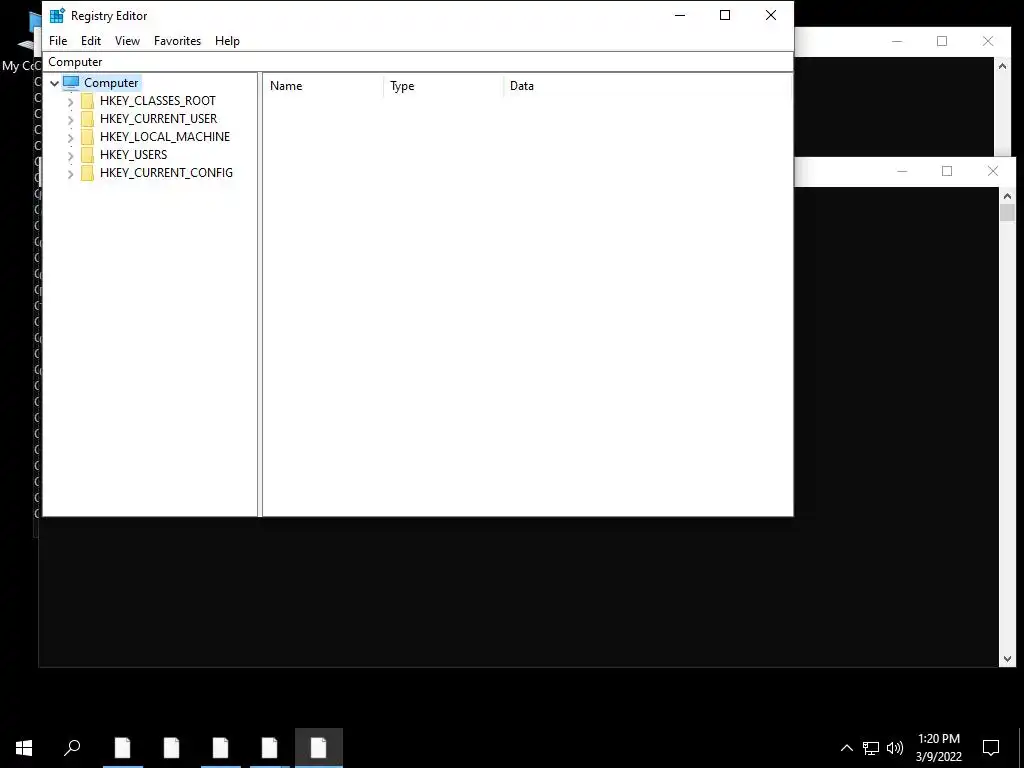Select HKEY_LOCAL_MACHINE in the tree
The image size is (1024, 768).
pos(165,136)
